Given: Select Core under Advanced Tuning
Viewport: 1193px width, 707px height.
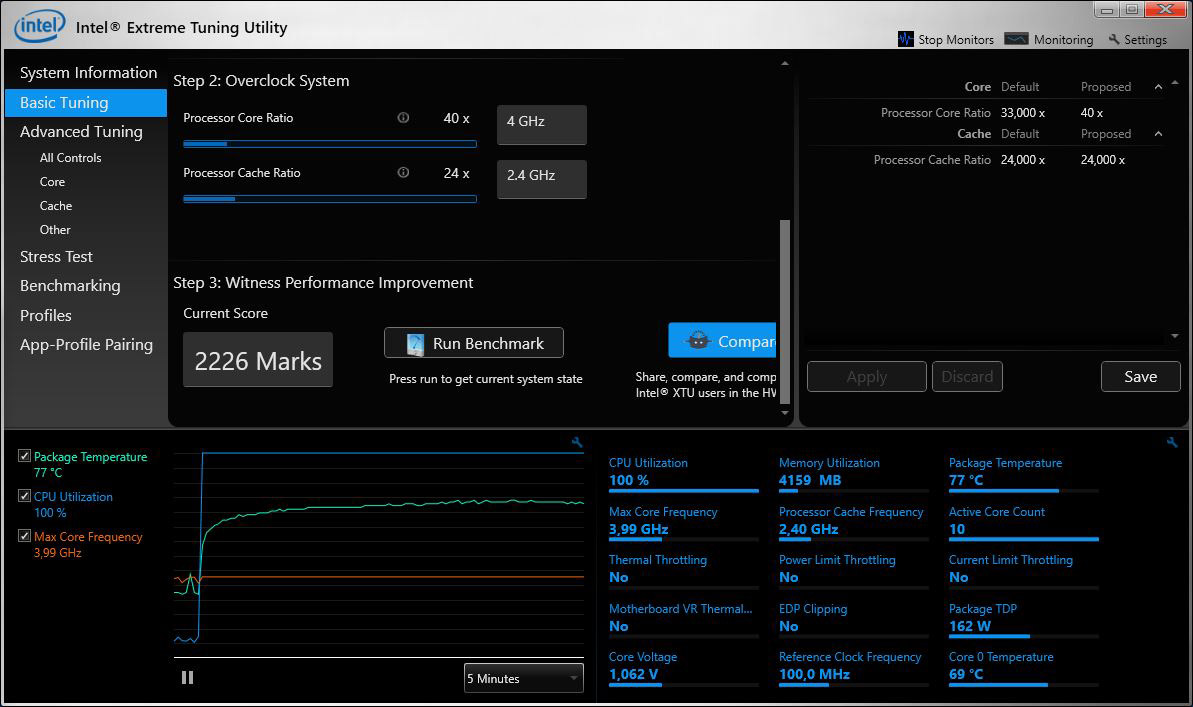Looking at the screenshot, I should [52, 182].
